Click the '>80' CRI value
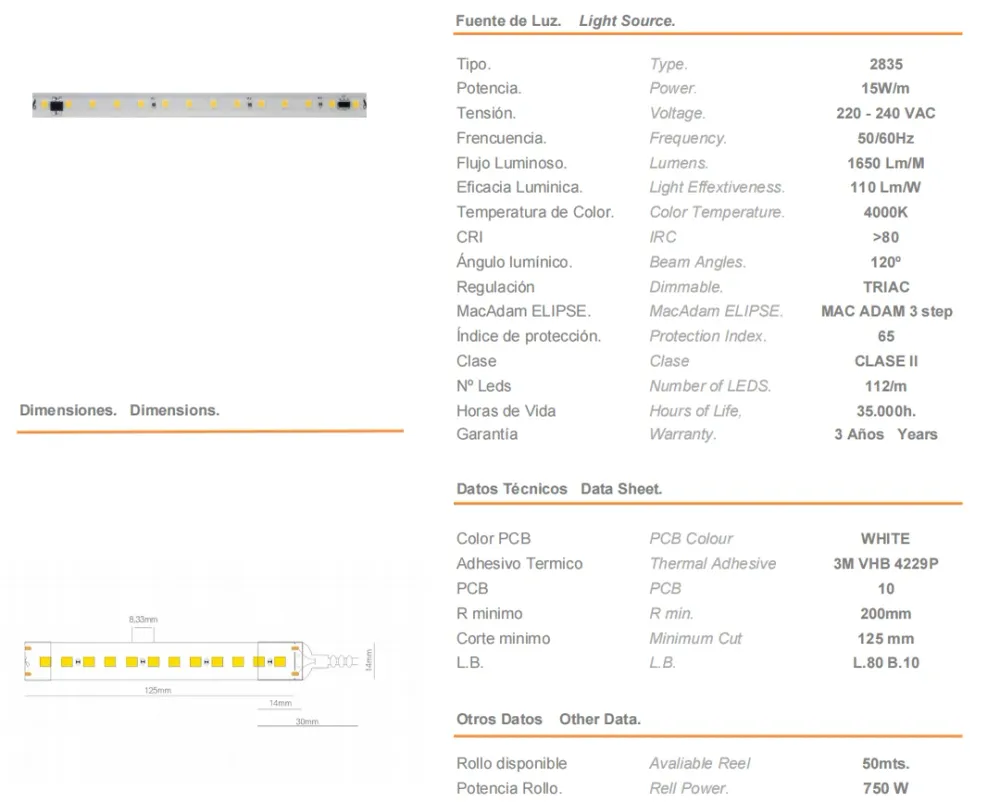Viewport: 1000px width, 802px height. 885,237
